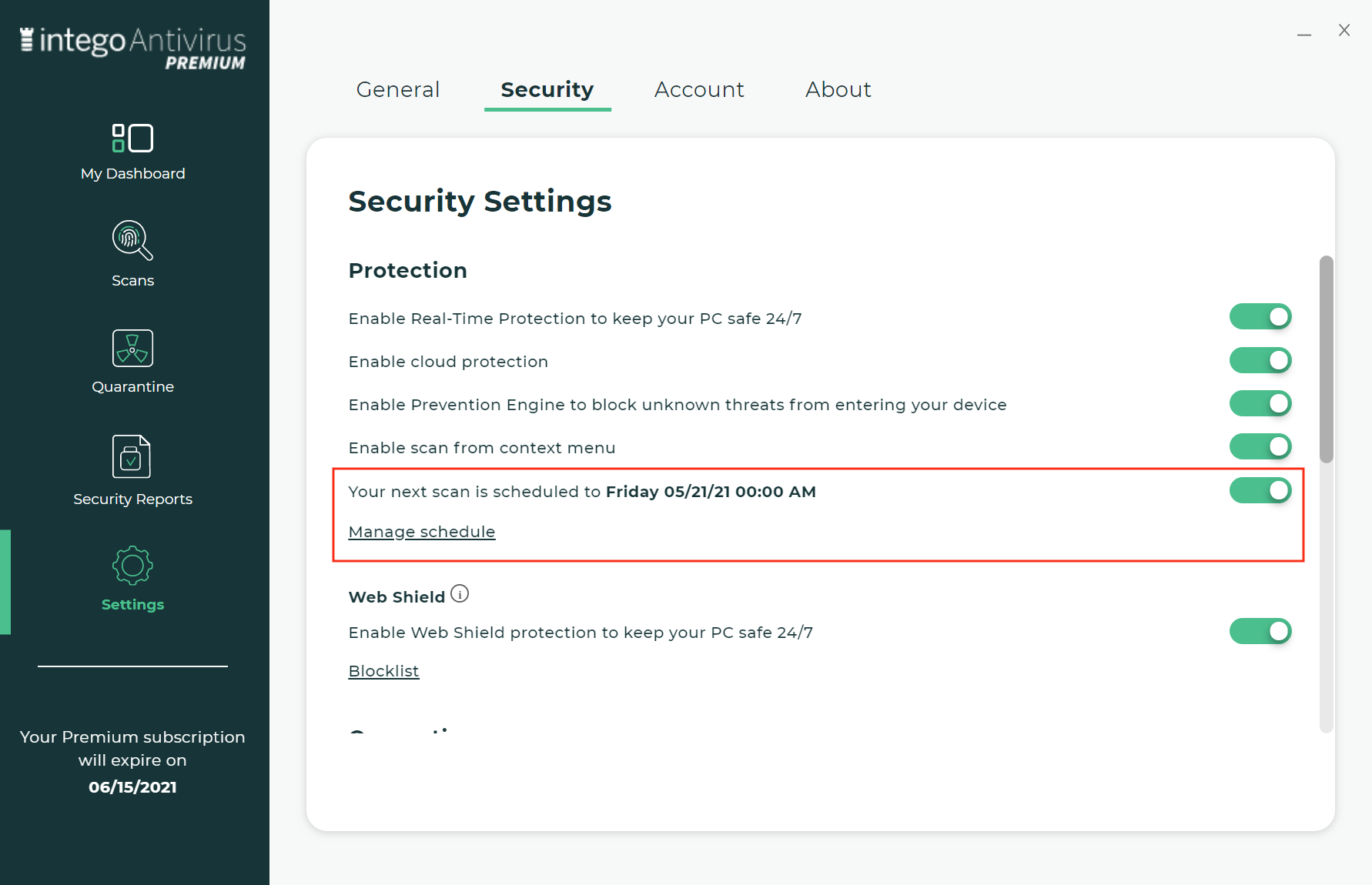Switch to the Security tab
The image size is (1372, 885).
(x=547, y=90)
